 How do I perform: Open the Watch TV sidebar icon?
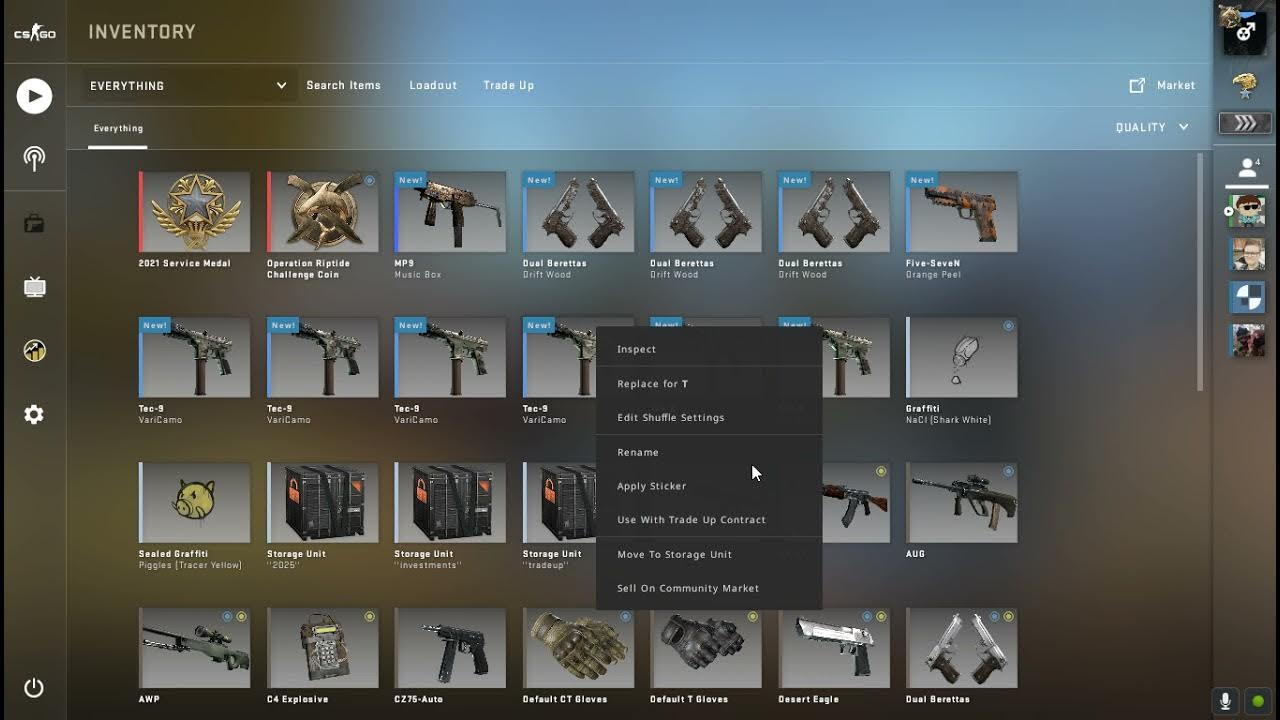click(34, 287)
